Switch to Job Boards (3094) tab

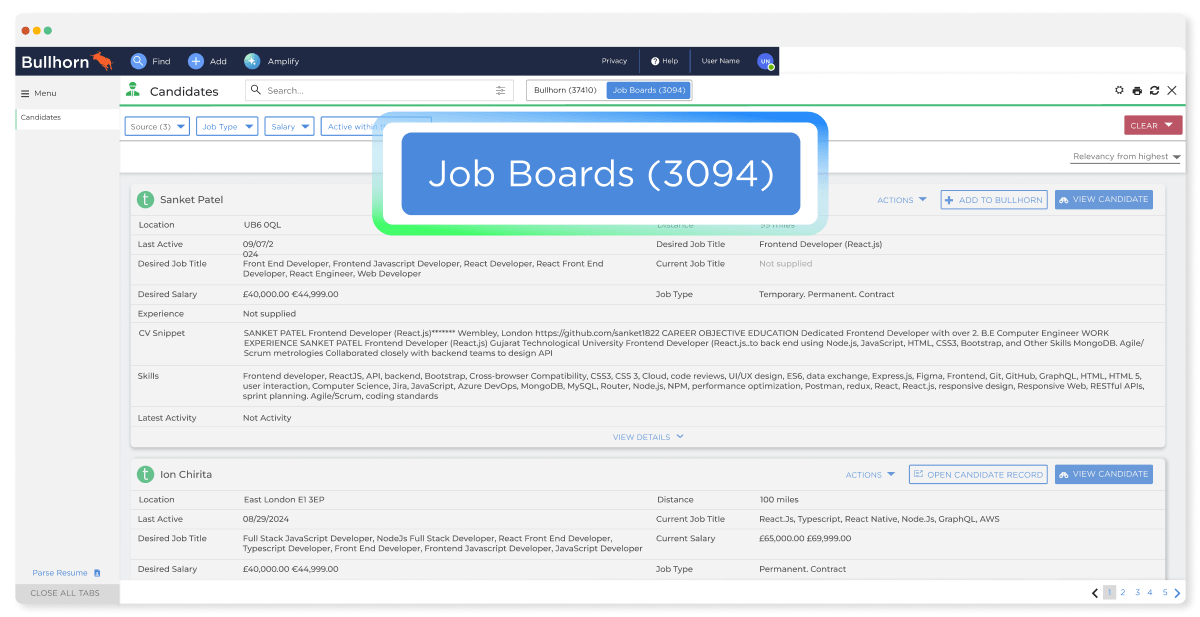click(649, 90)
